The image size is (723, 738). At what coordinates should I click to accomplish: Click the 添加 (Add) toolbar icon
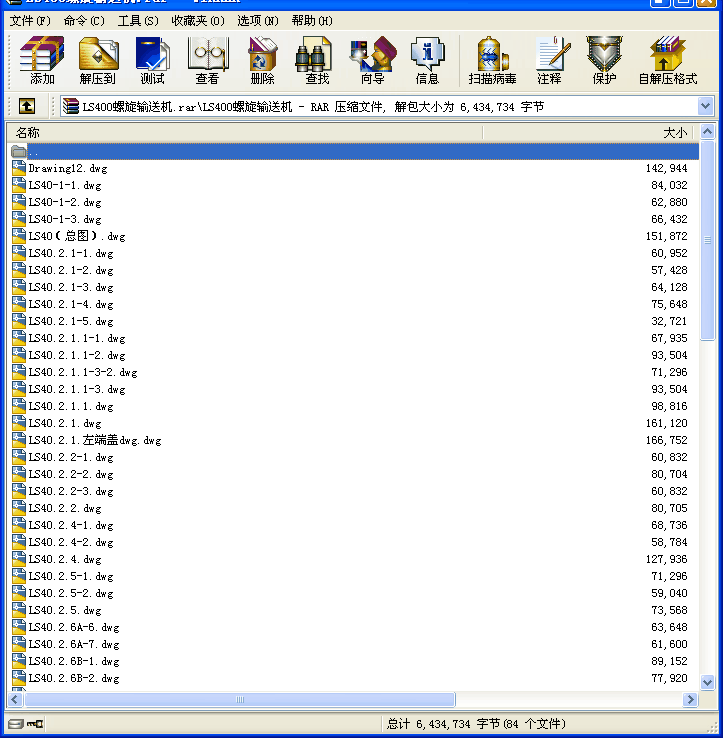[42, 61]
